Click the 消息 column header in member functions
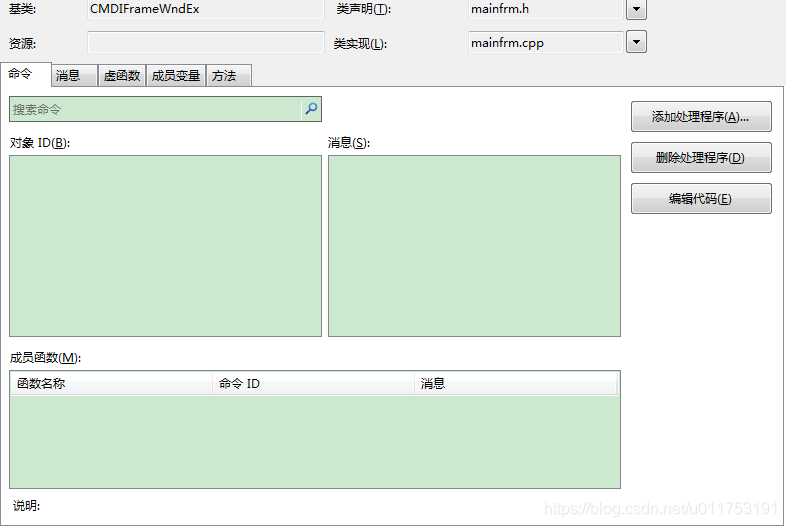 tap(516, 384)
